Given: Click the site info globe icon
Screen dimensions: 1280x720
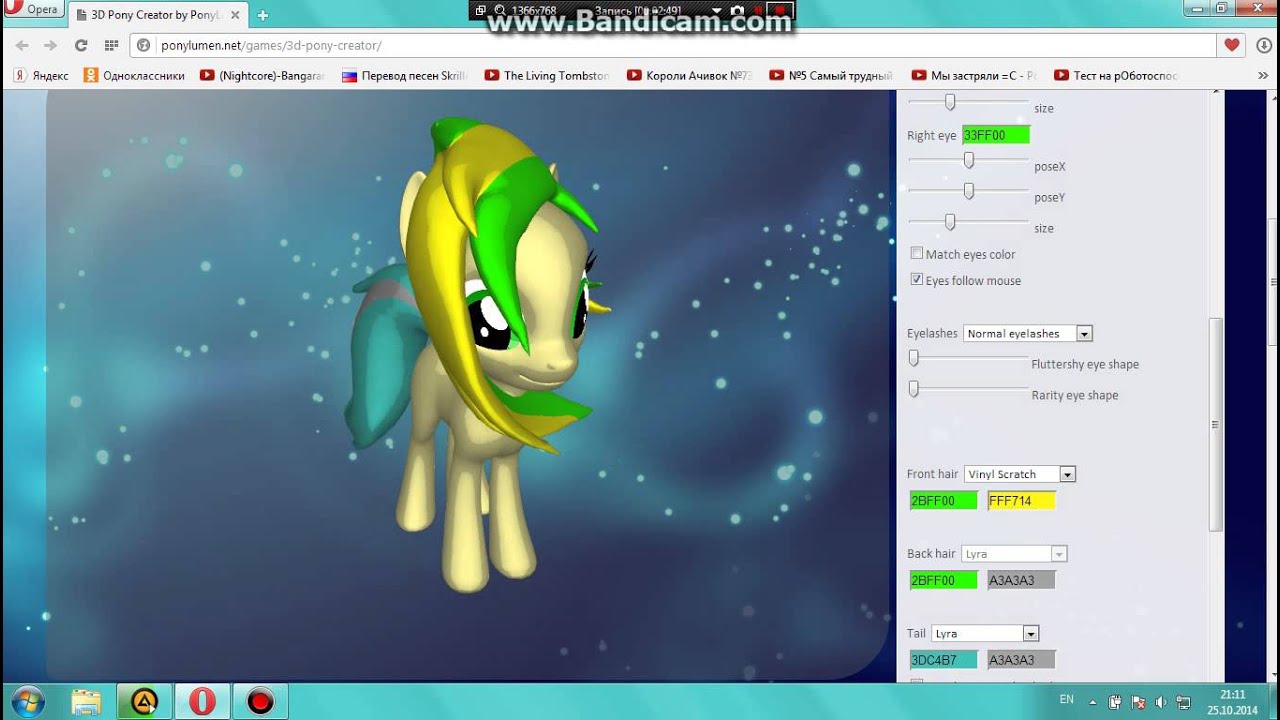Looking at the screenshot, I should tap(143, 45).
